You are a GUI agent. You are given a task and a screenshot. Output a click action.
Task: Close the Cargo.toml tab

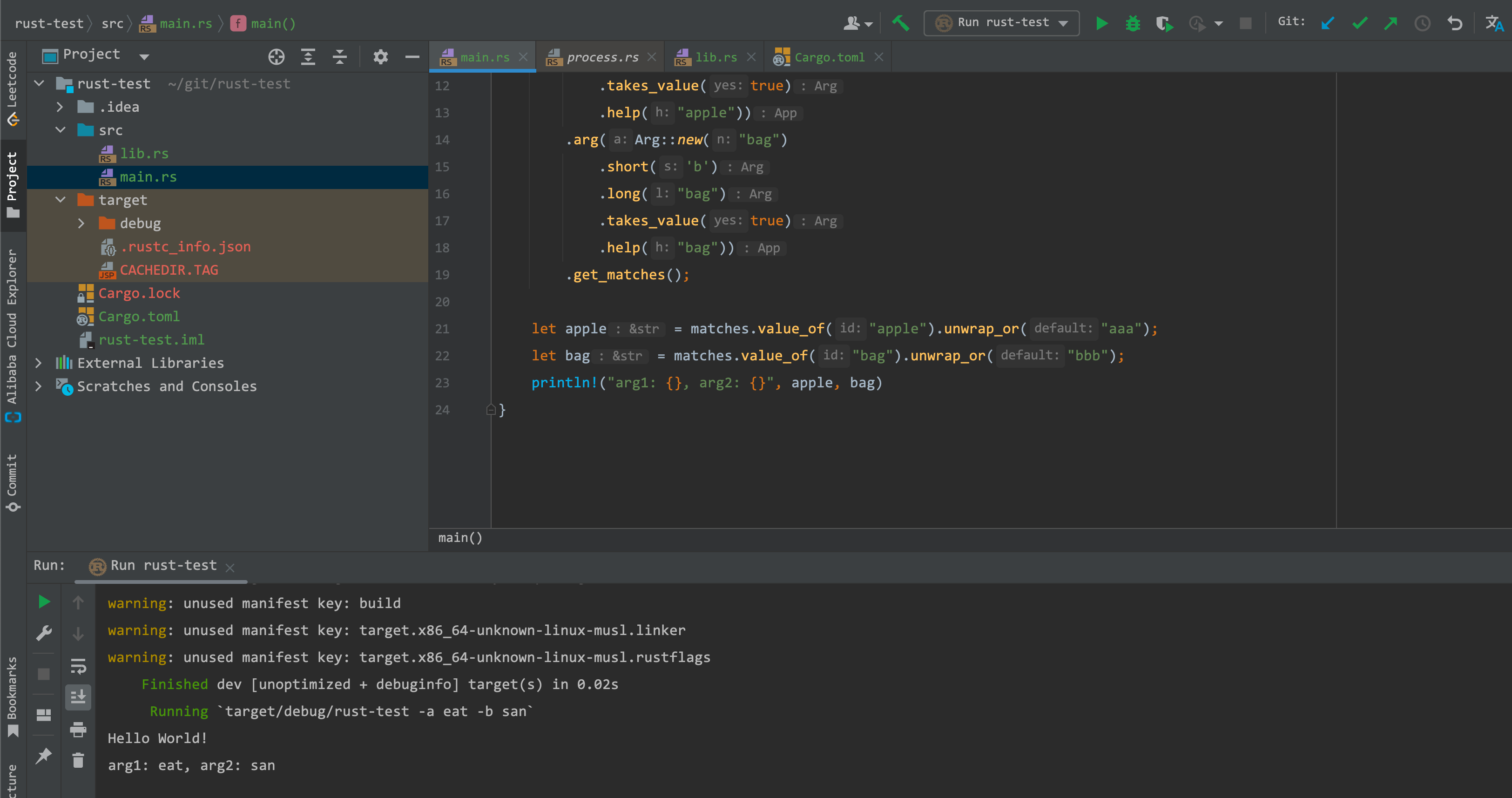pos(879,57)
